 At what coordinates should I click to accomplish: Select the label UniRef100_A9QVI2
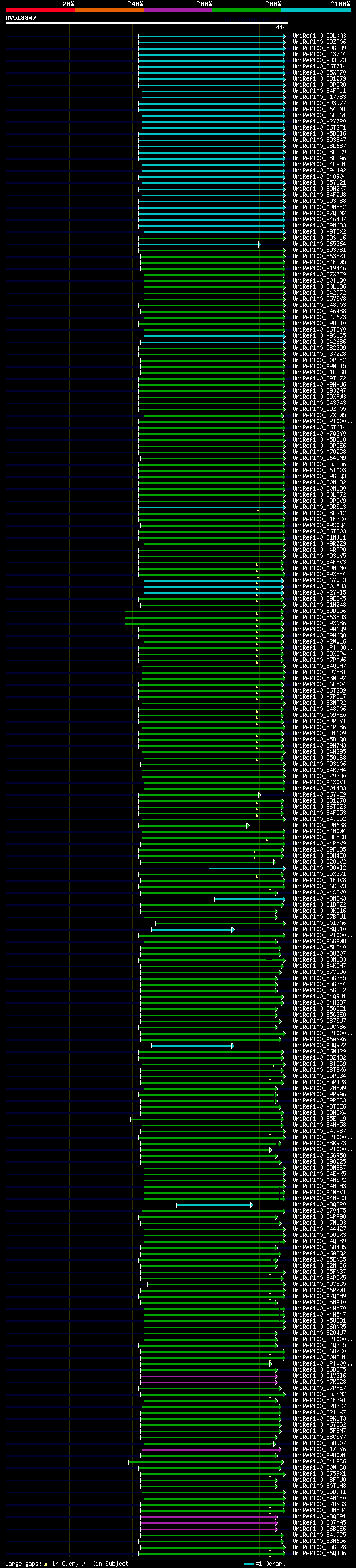coord(319,868)
